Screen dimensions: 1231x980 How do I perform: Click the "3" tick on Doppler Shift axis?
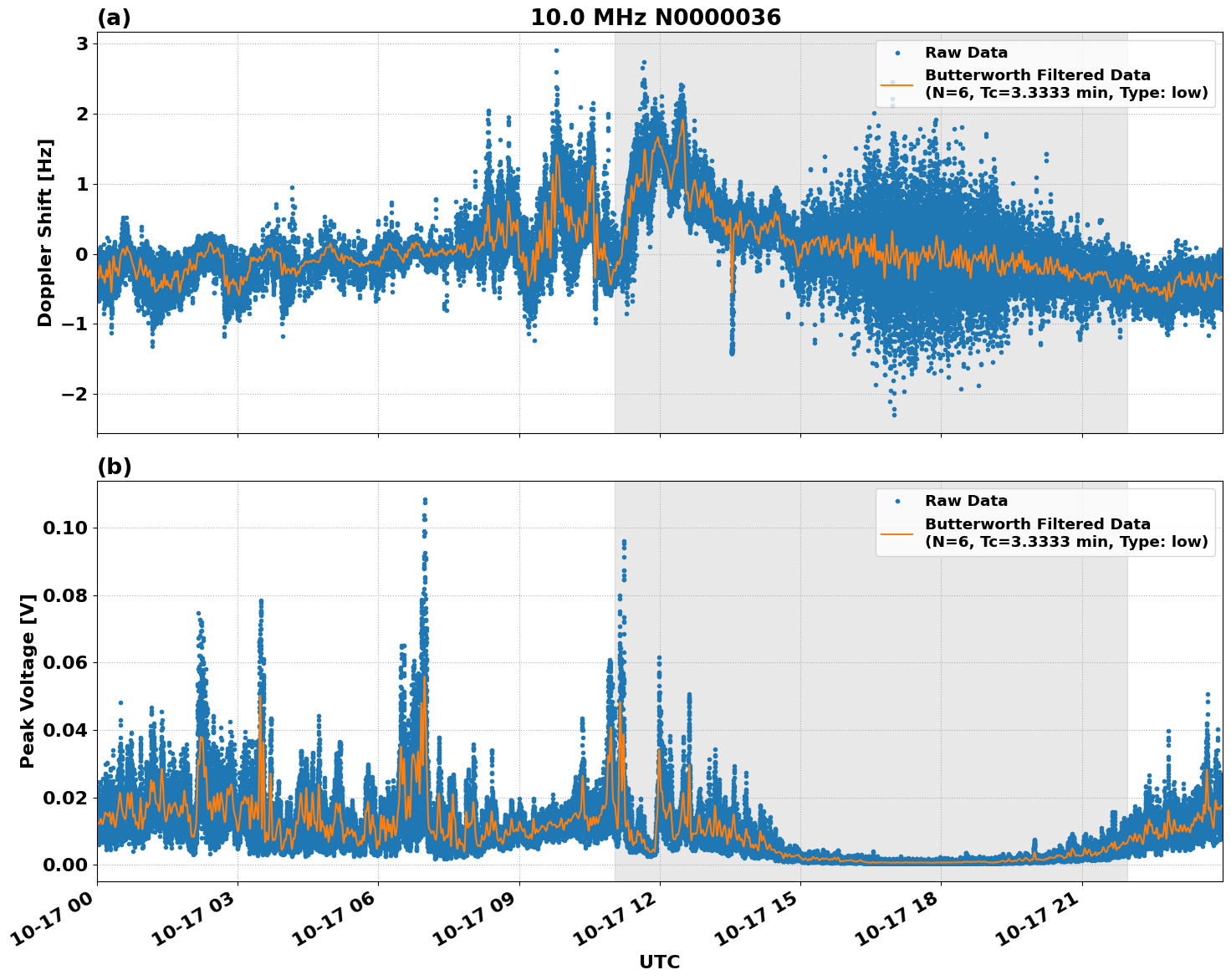[82, 44]
